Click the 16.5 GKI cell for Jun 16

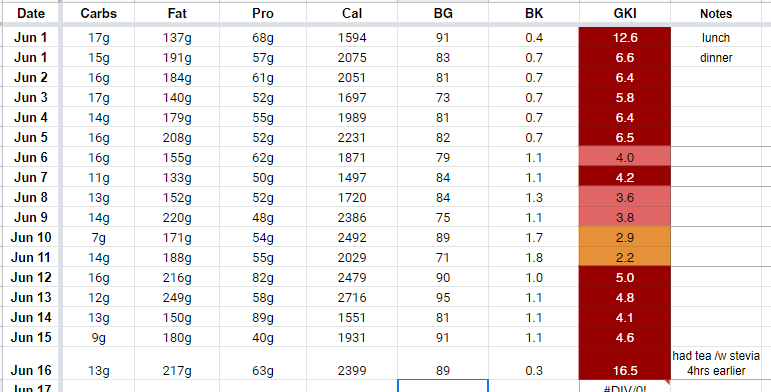coord(625,363)
